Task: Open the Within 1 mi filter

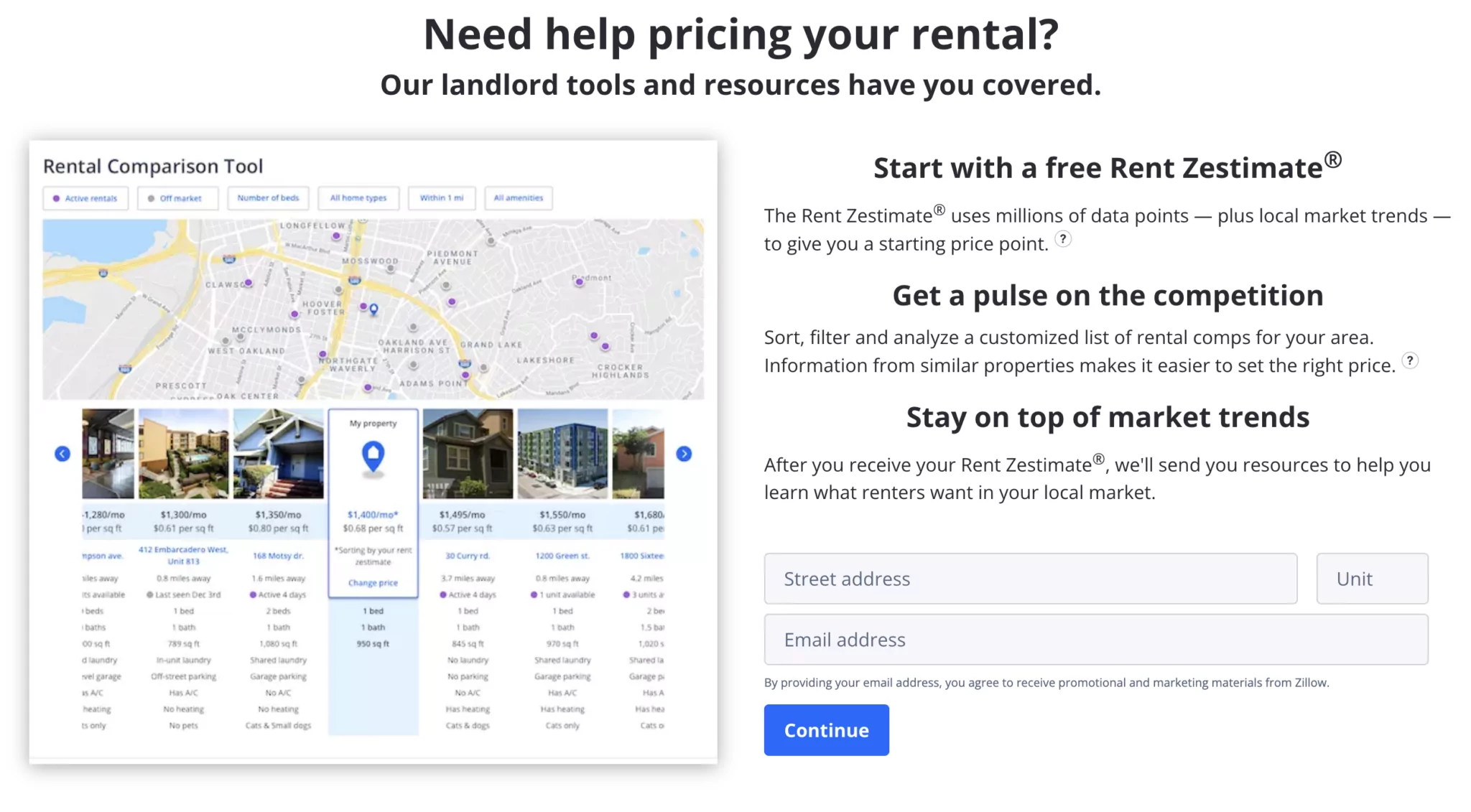Action: tap(442, 198)
